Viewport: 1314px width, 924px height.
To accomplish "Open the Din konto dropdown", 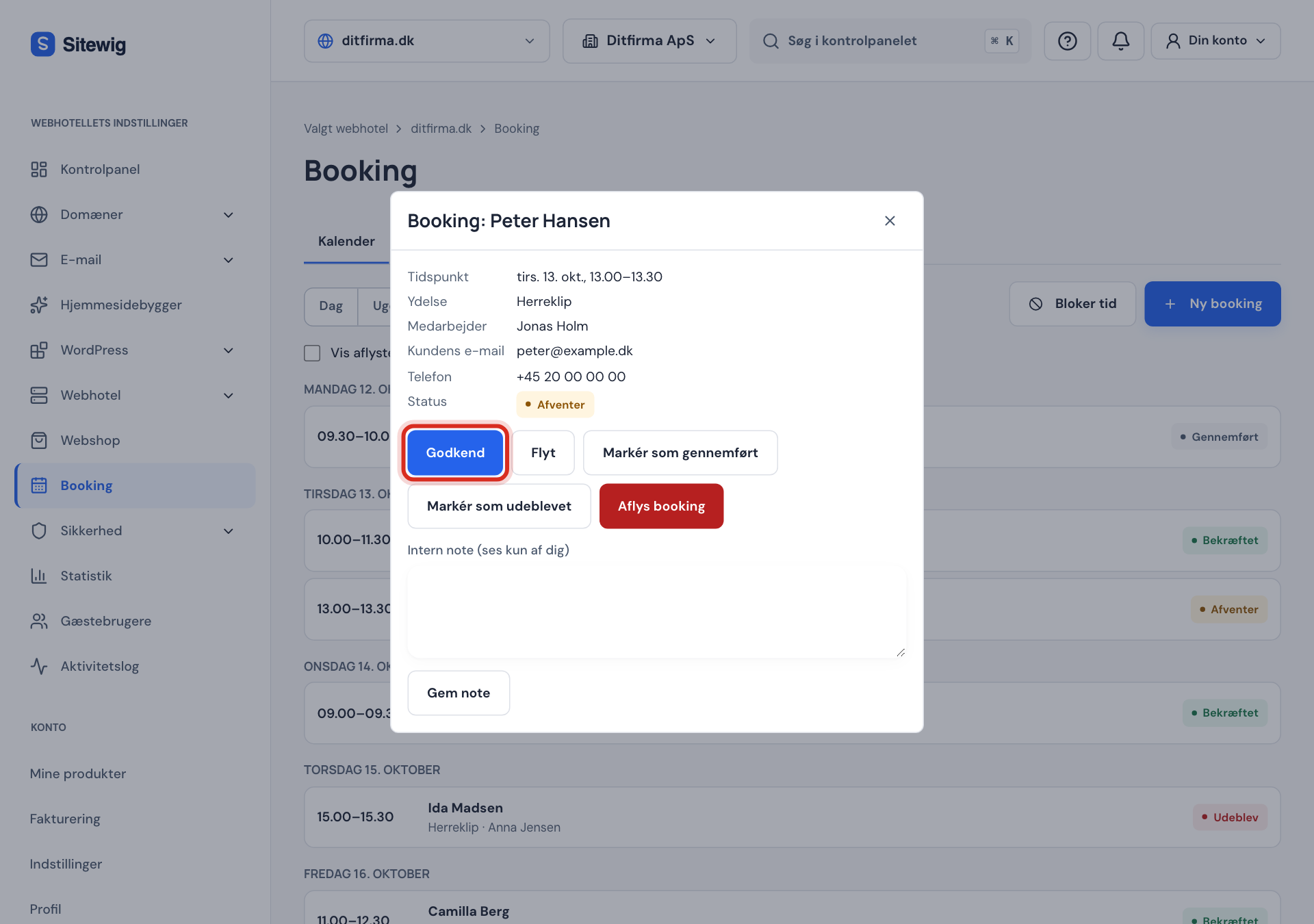I will (x=1215, y=41).
